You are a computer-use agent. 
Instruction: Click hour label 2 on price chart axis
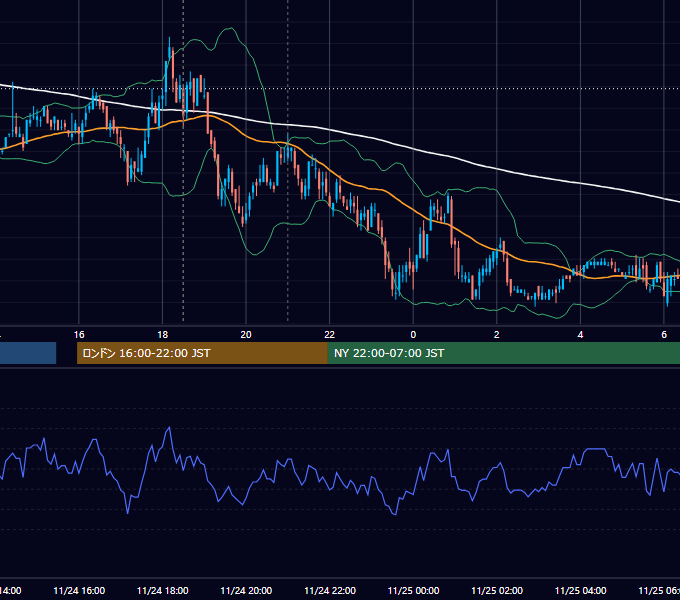[497, 335]
